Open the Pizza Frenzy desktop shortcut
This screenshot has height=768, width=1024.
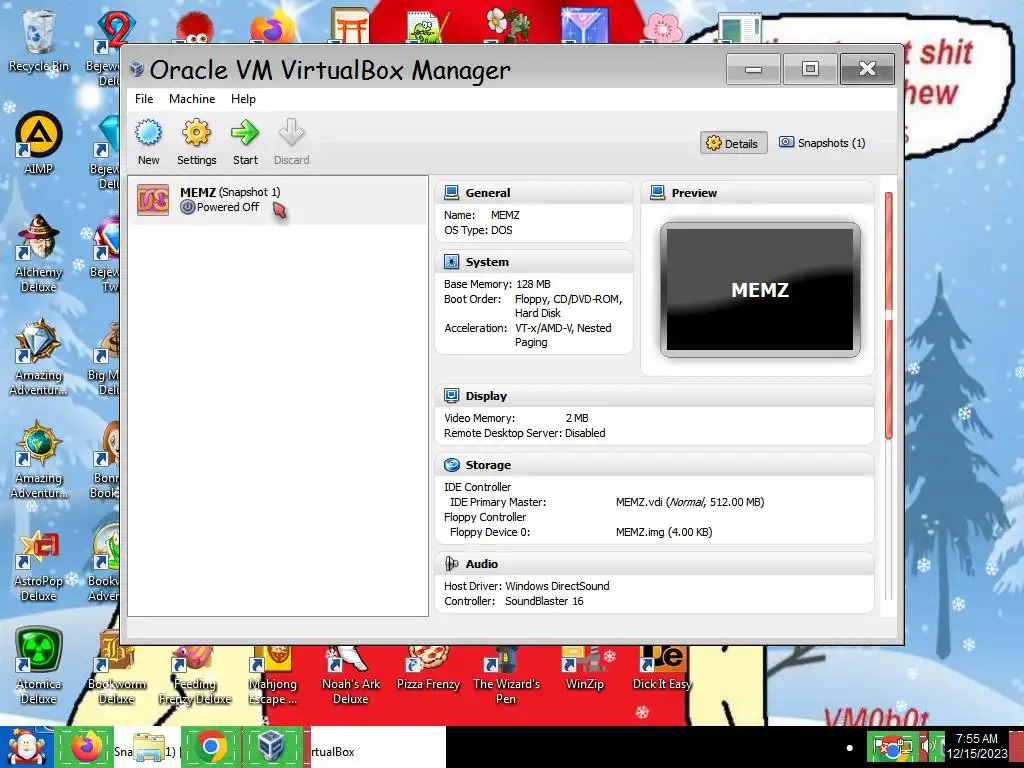coord(428,669)
